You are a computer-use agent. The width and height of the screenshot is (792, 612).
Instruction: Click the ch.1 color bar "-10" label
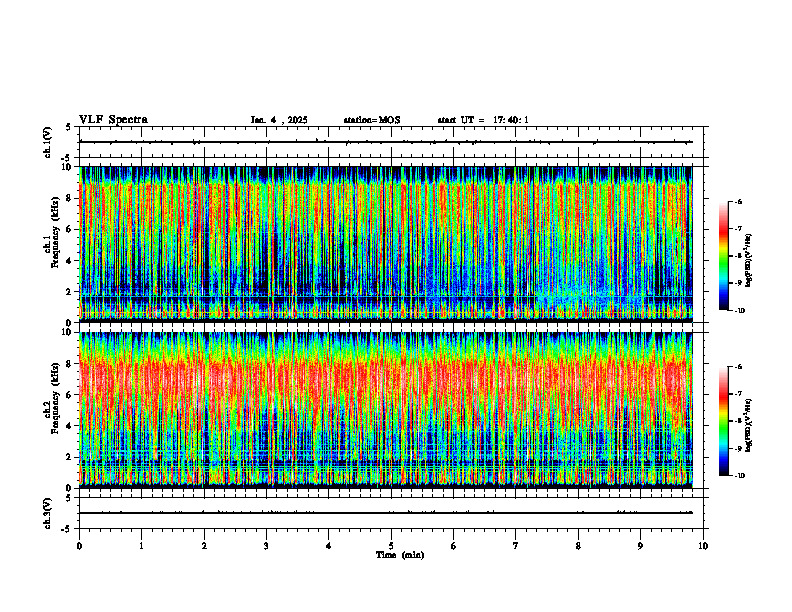point(738,311)
